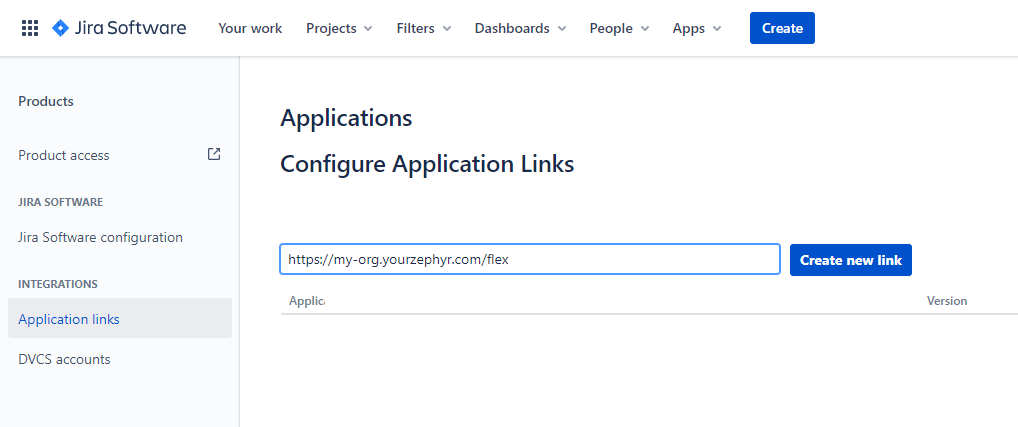The height and width of the screenshot is (427, 1018).
Task: Open Product access in the sidebar
Action: [x=64, y=155]
